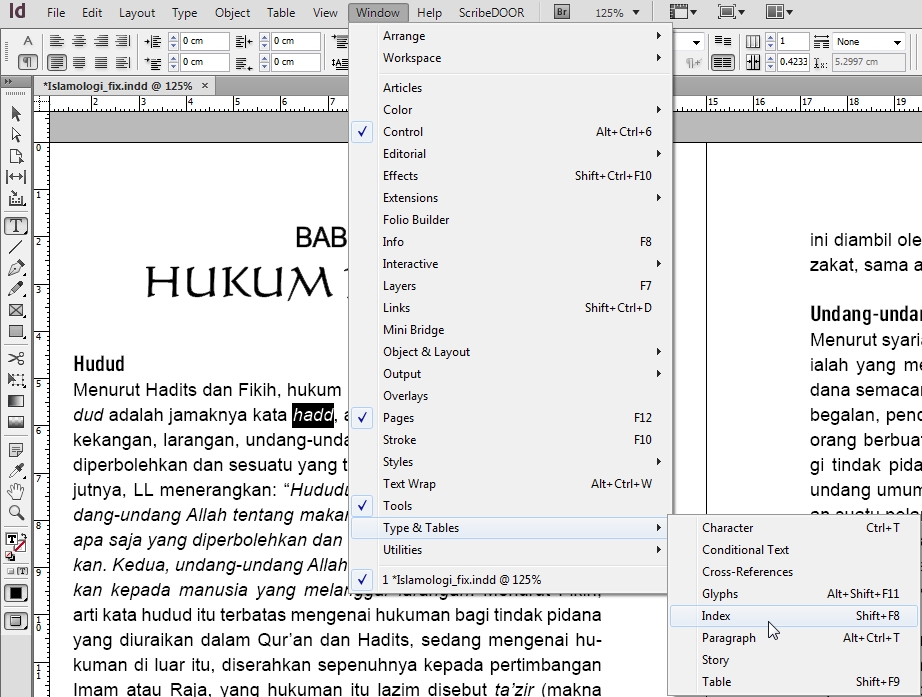
Task: Select the Gradient Swatch tool
Action: point(16,401)
